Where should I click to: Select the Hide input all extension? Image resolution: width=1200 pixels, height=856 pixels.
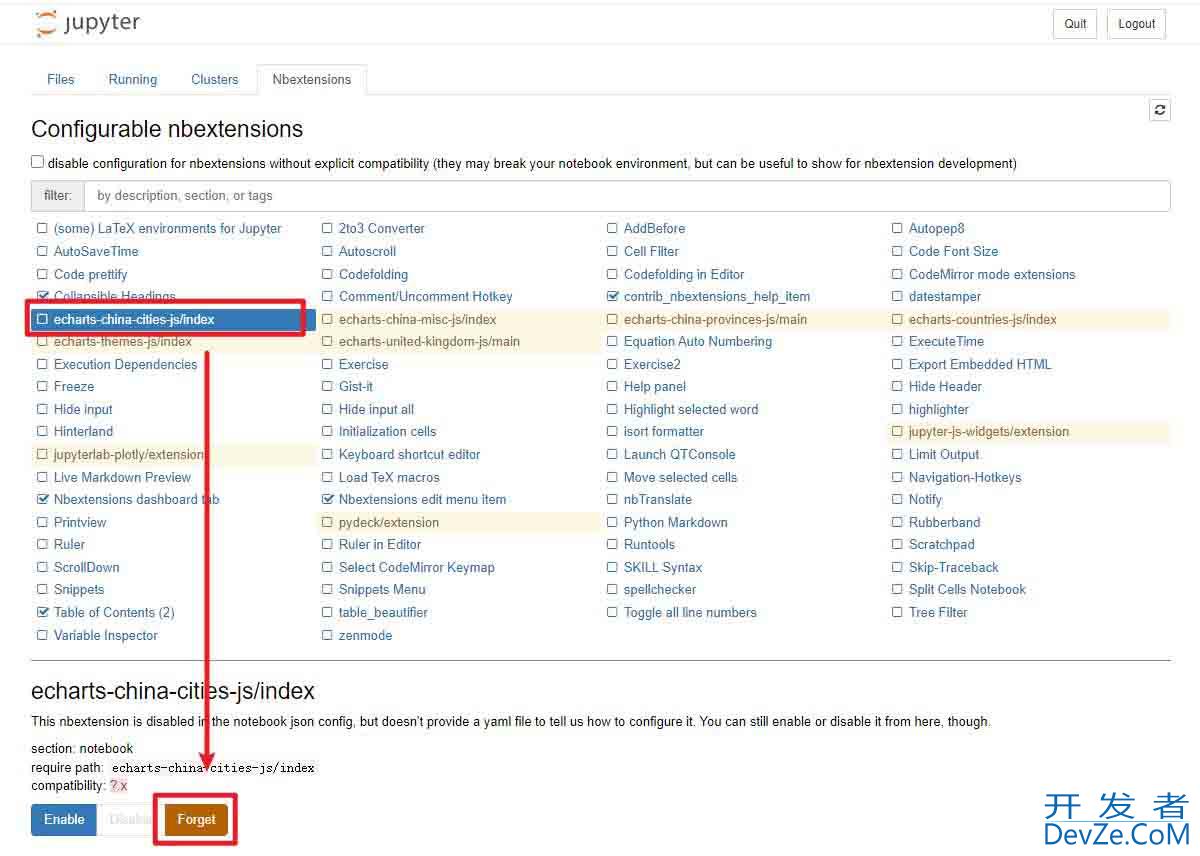click(x=376, y=409)
